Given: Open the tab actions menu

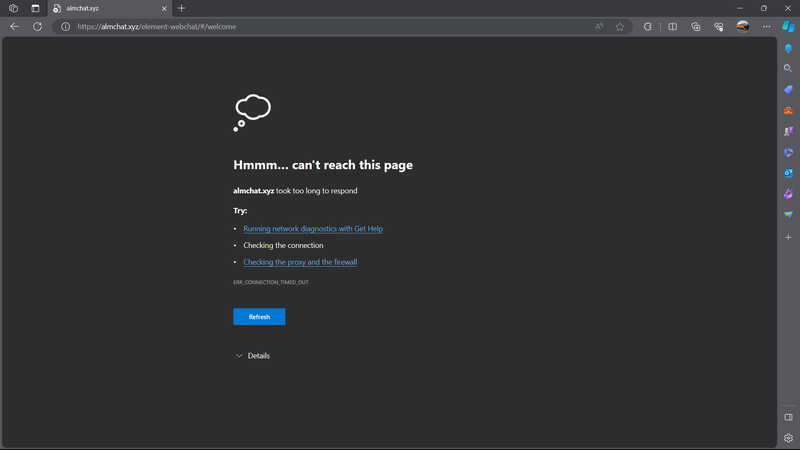Looking at the screenshot, I should coord(34,8).
